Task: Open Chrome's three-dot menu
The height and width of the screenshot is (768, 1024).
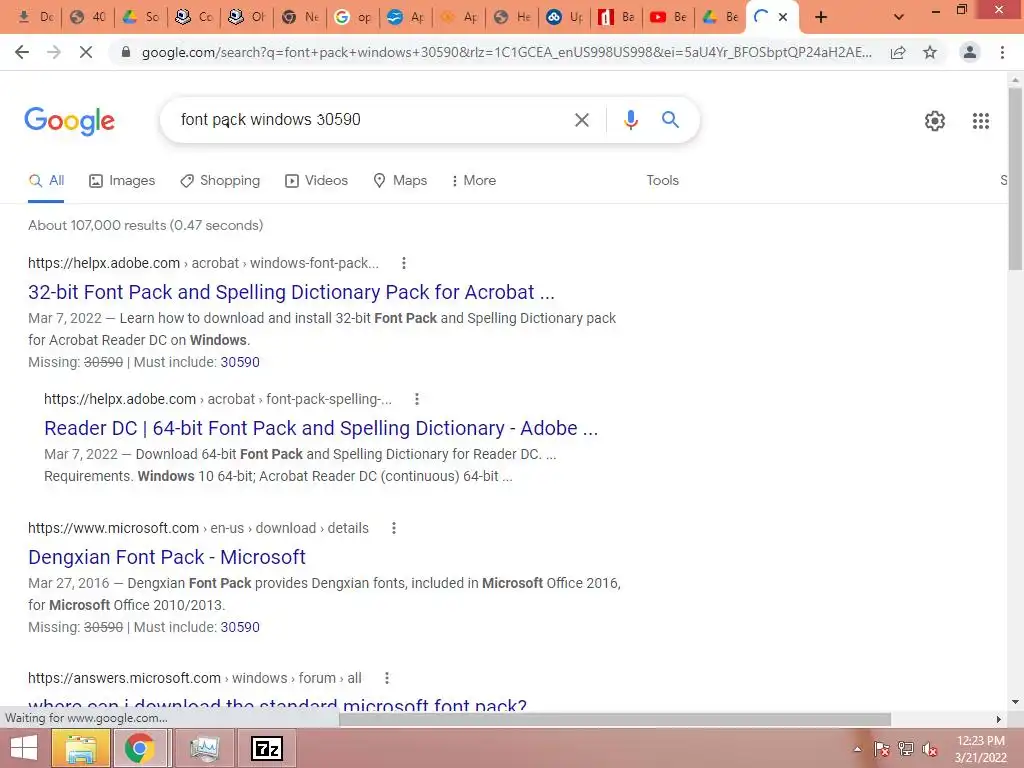Action: click(x=1002, y=52)
